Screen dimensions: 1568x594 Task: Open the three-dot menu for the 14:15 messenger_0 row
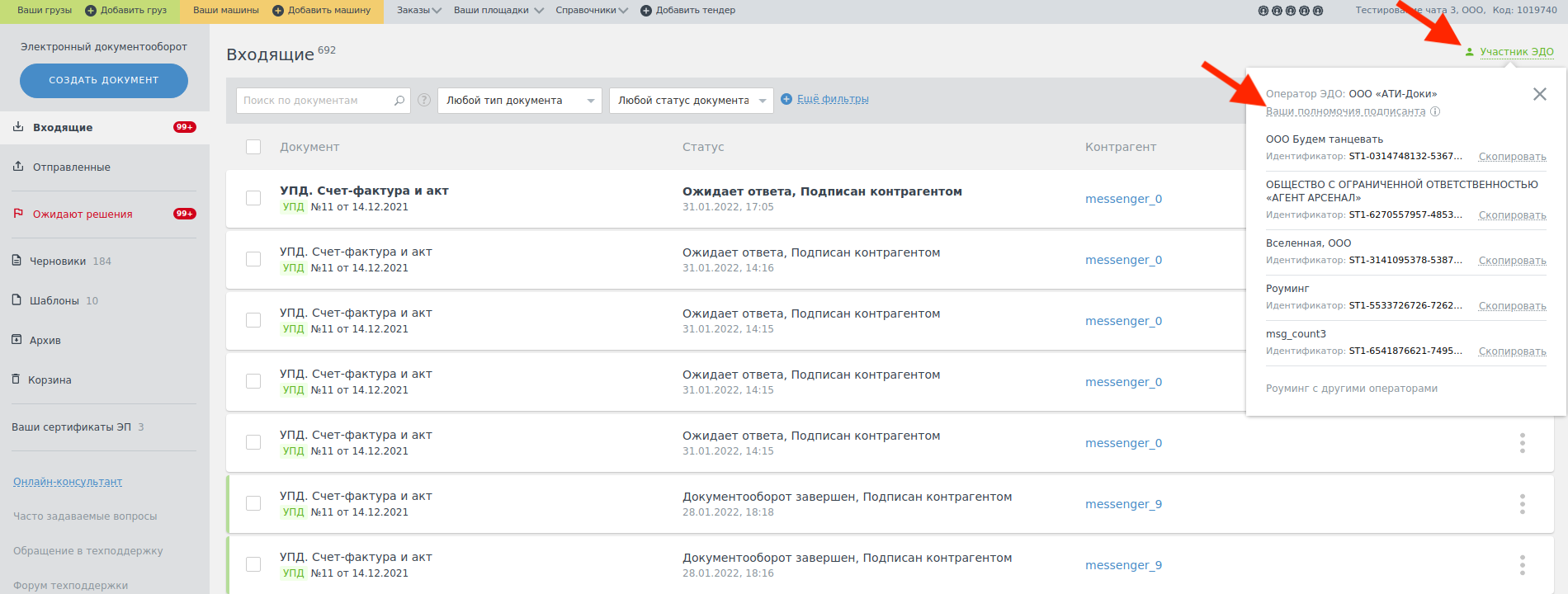tap(1523, 443)
